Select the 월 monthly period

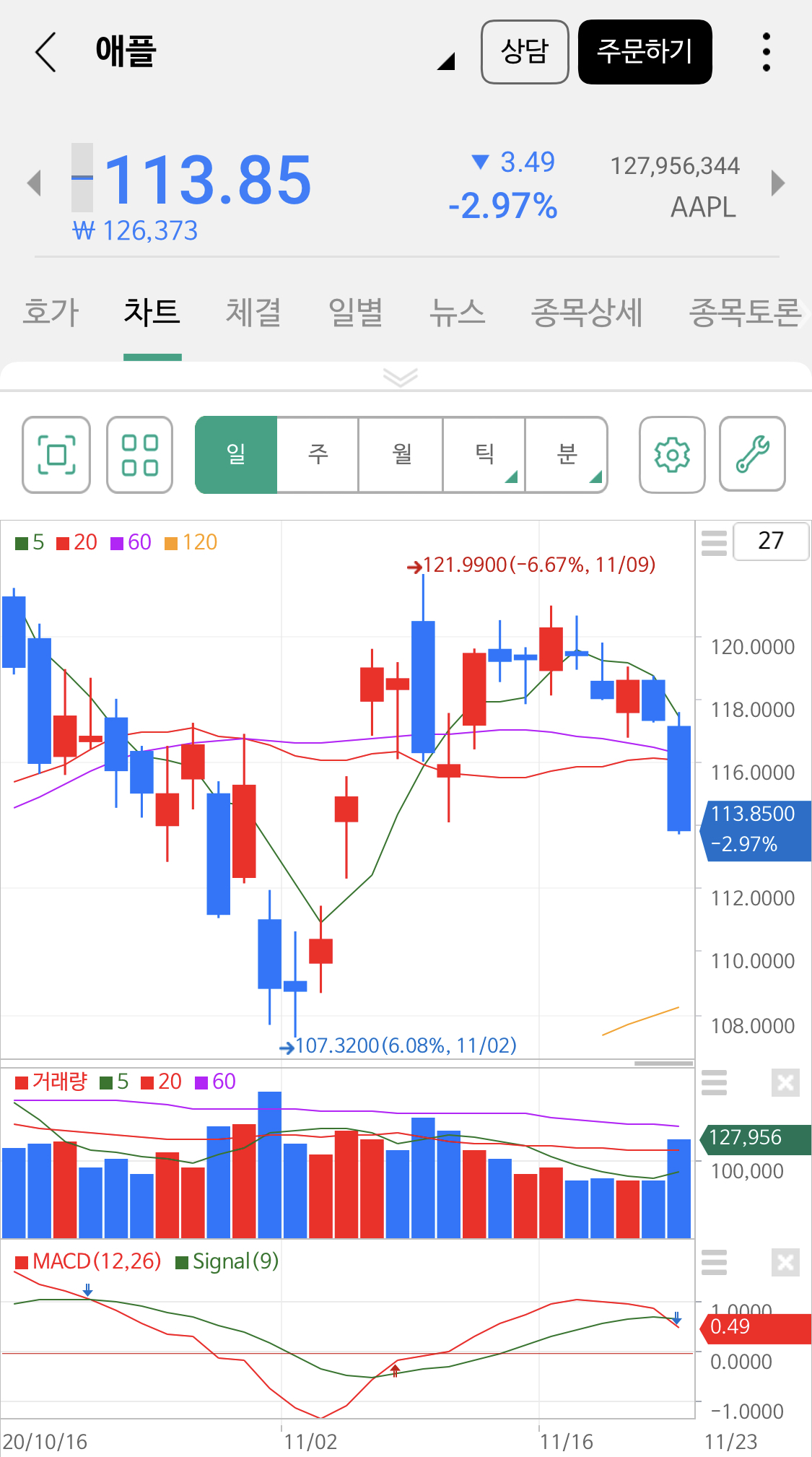point(401,455)
